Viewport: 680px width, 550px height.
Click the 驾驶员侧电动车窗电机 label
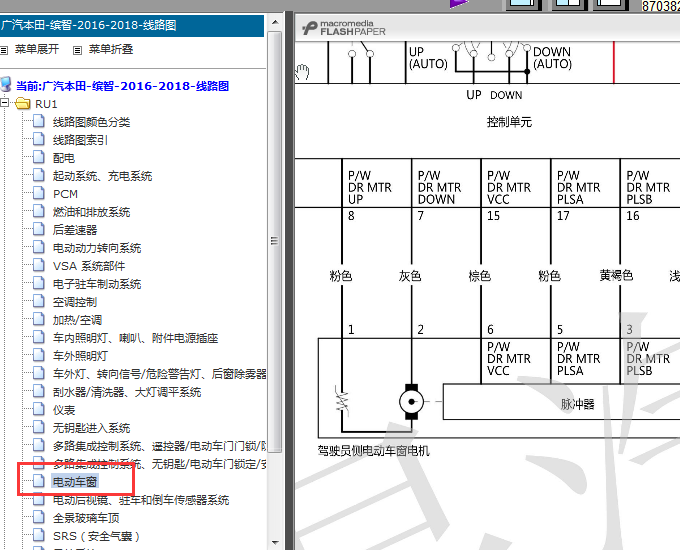tap(373, 451)
